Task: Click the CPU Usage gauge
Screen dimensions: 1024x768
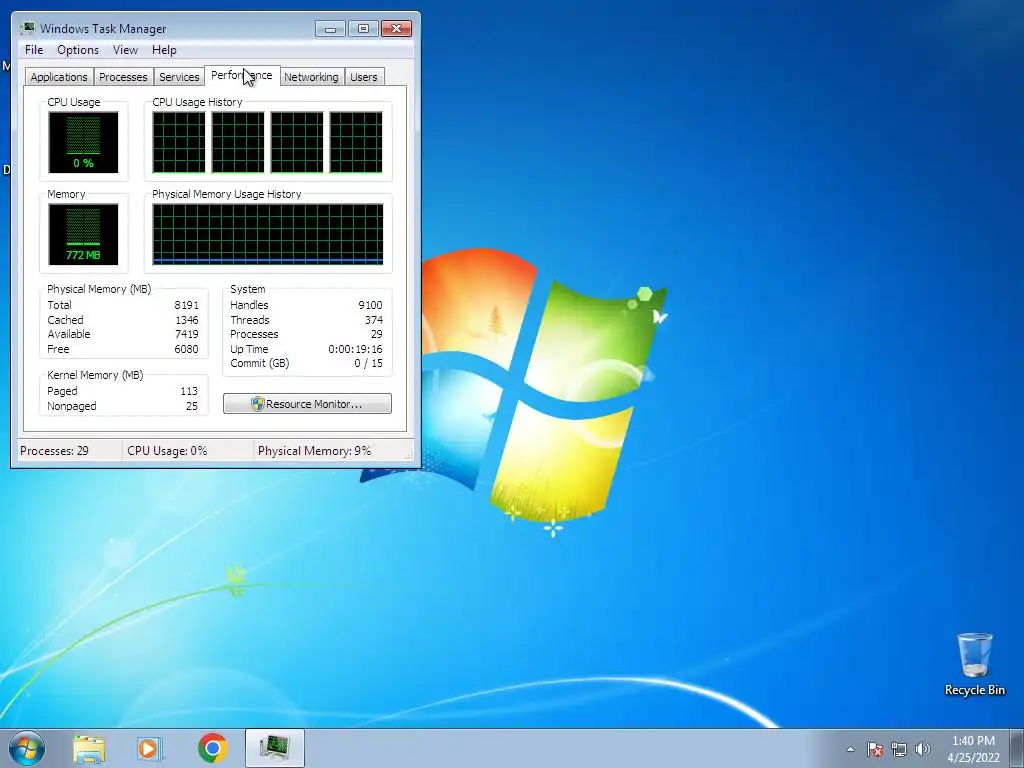Action: click(x=83, y=142)
